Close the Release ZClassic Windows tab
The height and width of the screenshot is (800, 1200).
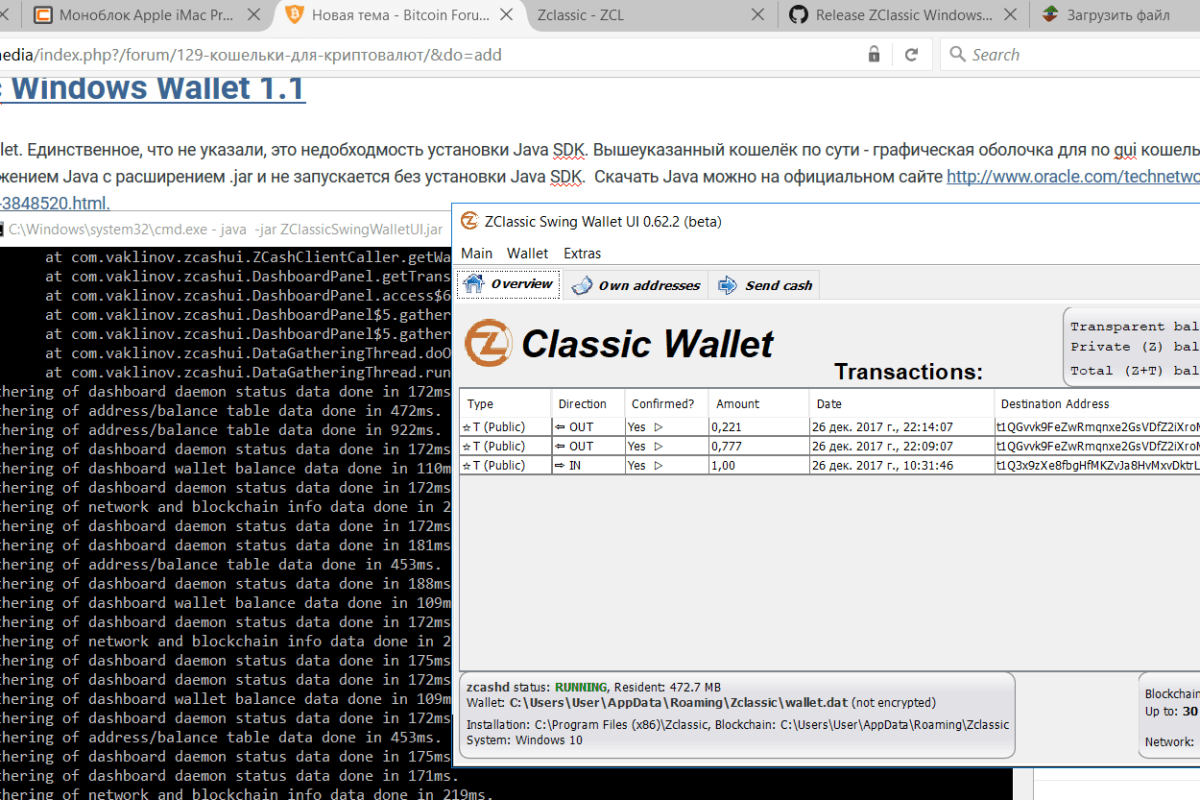(1009, 15)
